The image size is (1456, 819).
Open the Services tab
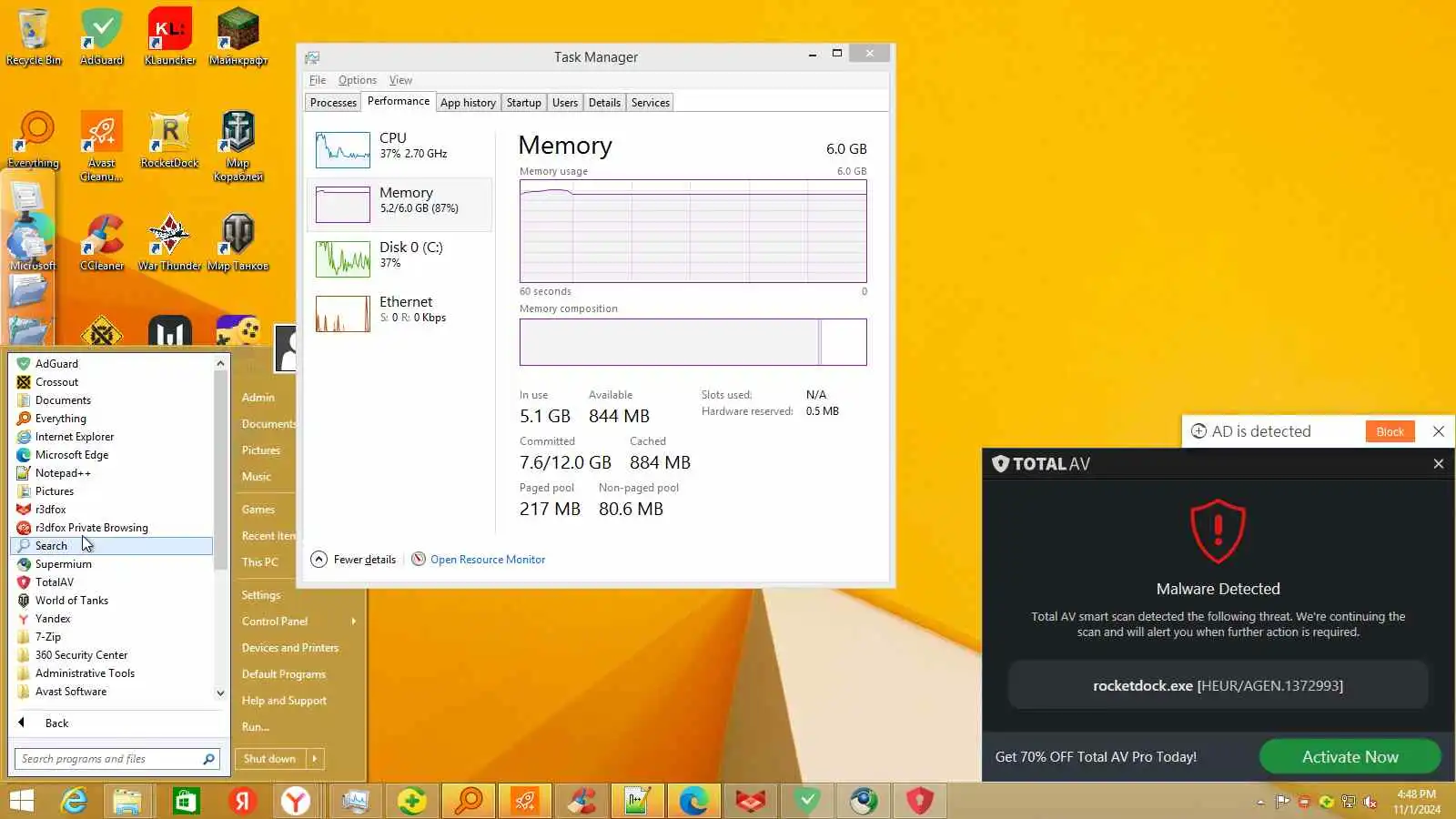[651, 103]
